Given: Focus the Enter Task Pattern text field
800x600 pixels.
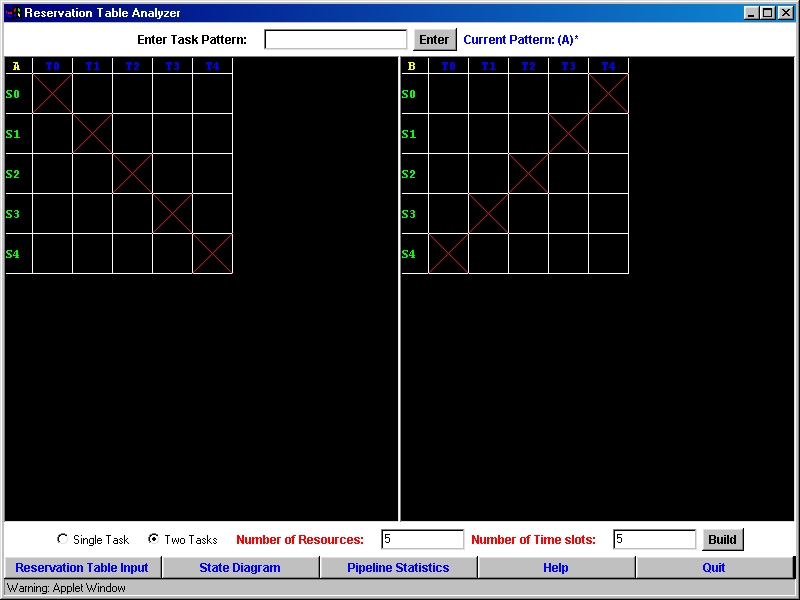Looking at the screenshot, I should coord(336,40).
